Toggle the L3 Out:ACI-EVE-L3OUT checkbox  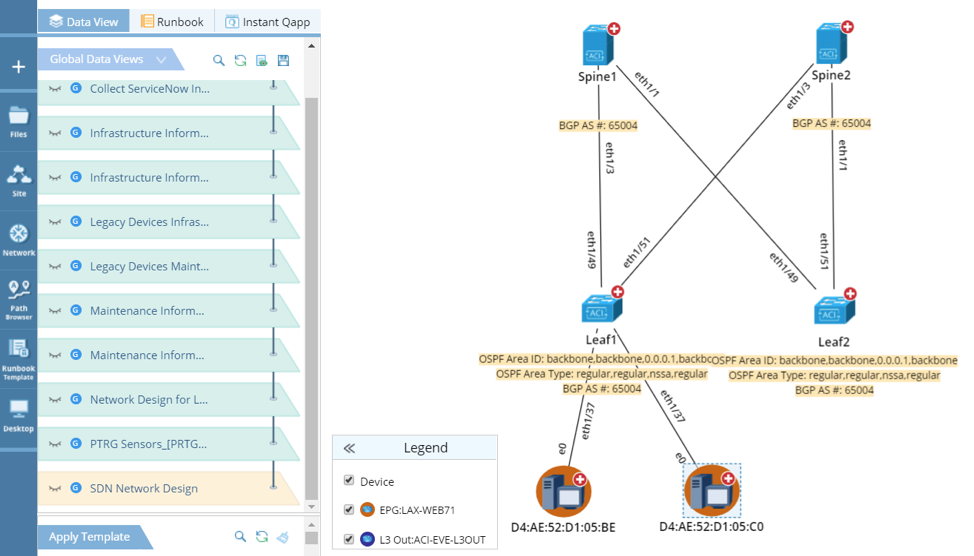pos(349,539)
